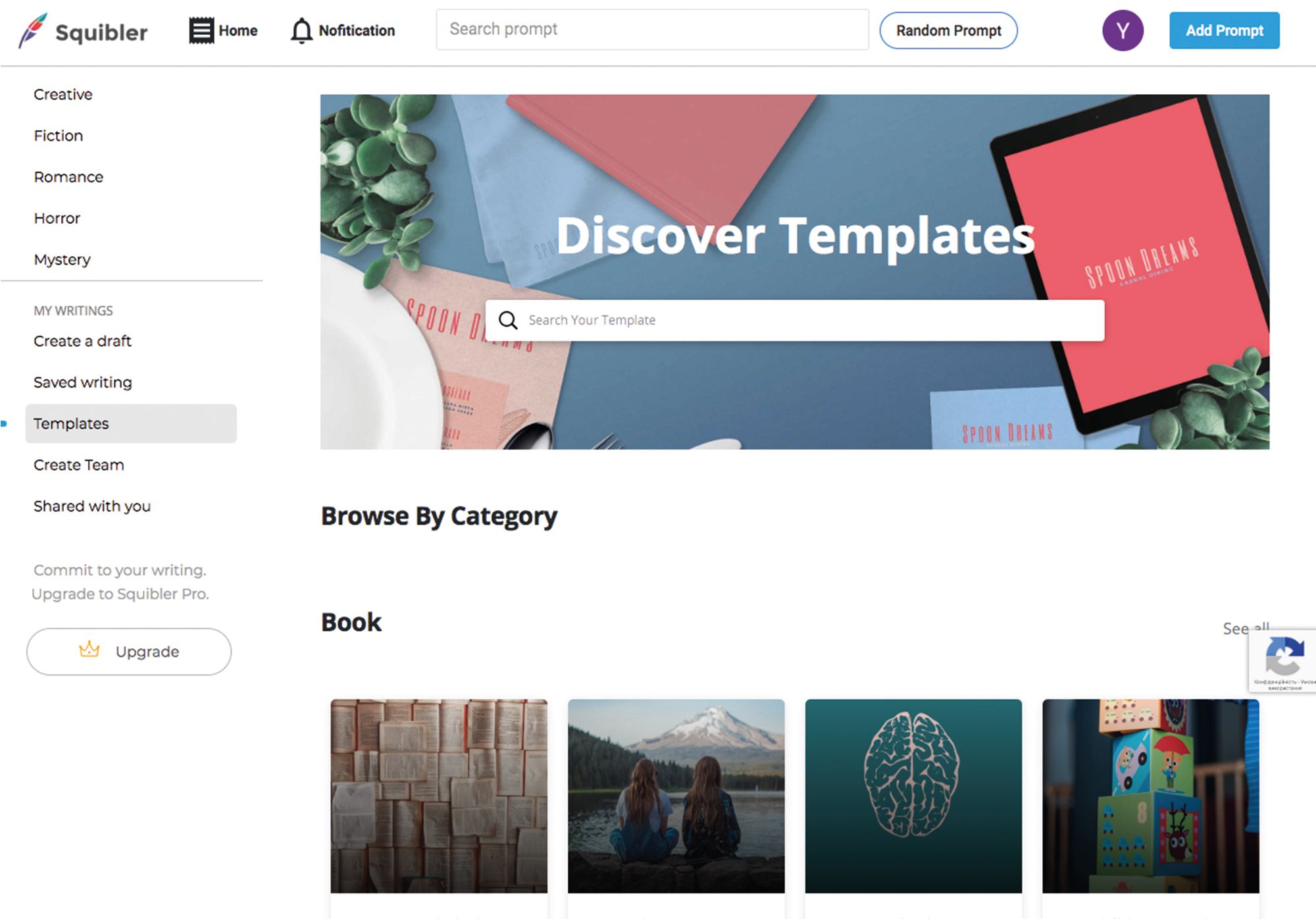
Task: Click the Random Prompt button
Action: click(x=948, y=29)
